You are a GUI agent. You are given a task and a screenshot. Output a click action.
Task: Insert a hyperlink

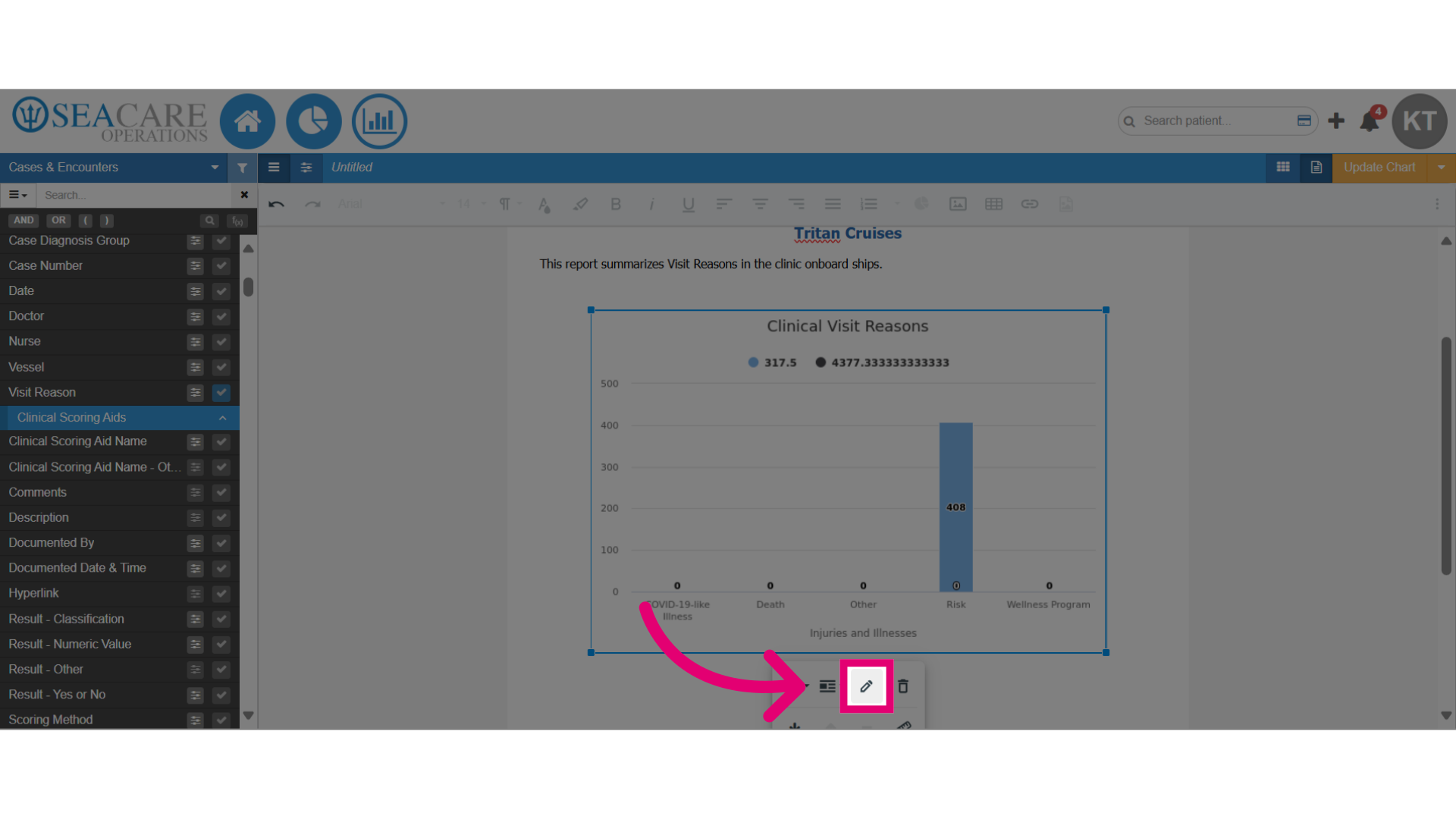1029,204
